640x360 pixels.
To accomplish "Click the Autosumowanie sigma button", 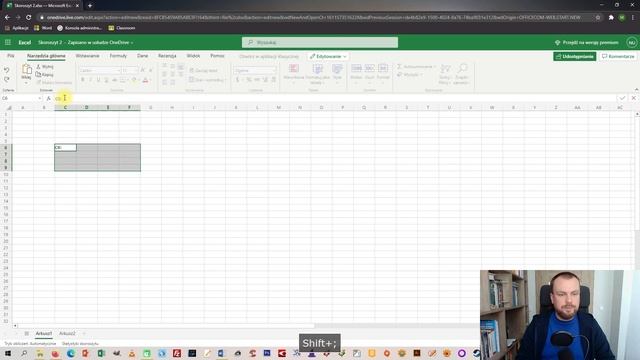I will (x=416, y=67).
